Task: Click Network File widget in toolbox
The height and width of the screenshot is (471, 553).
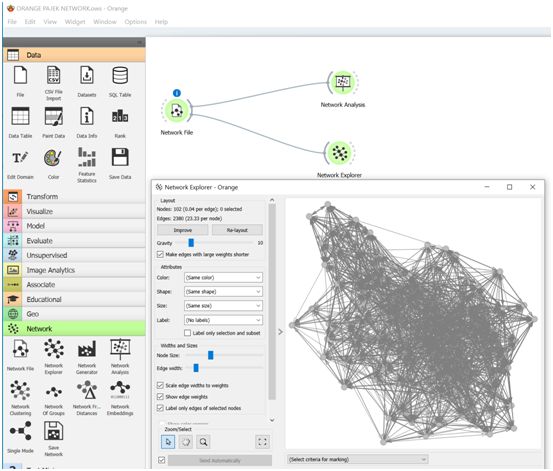Action: pyautogui.click(x=20, y=348)
